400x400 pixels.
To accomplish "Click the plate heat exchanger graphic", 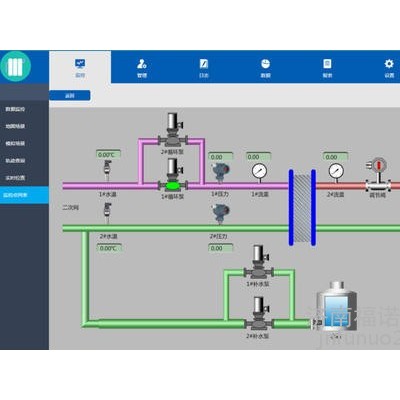I will pos(302,208).
